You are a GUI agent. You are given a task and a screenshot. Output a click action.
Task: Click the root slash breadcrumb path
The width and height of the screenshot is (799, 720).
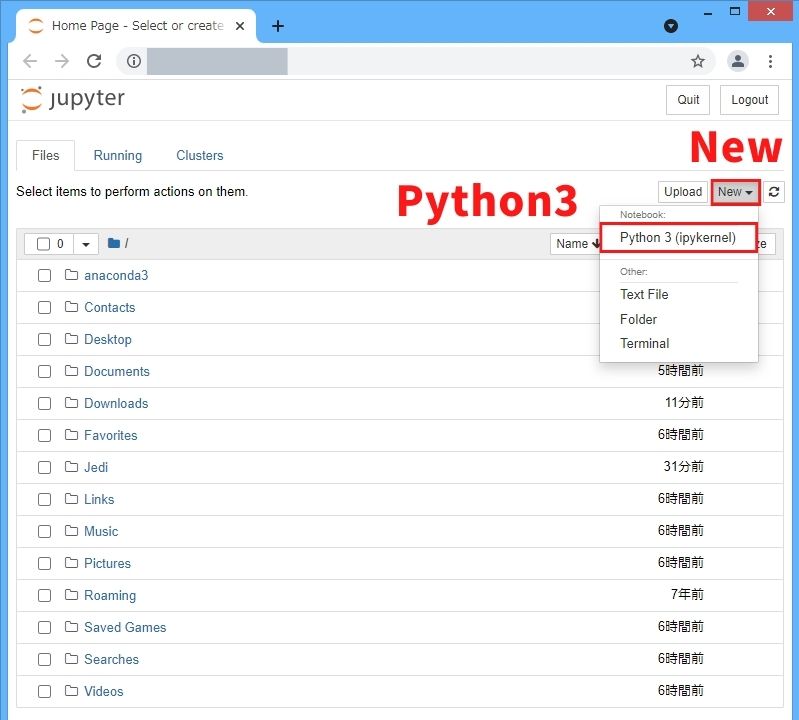coord(126,244)
